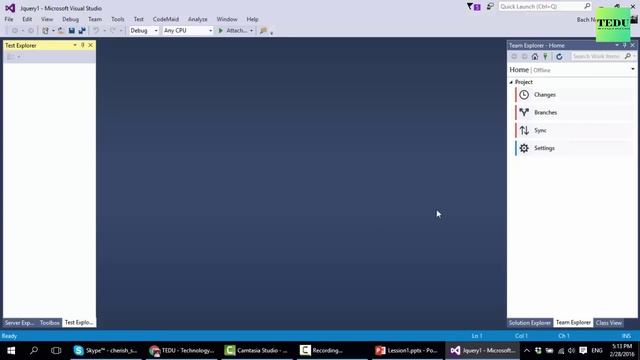
Task: Open Settings in Team Explorer
Action: pos(574,148)
